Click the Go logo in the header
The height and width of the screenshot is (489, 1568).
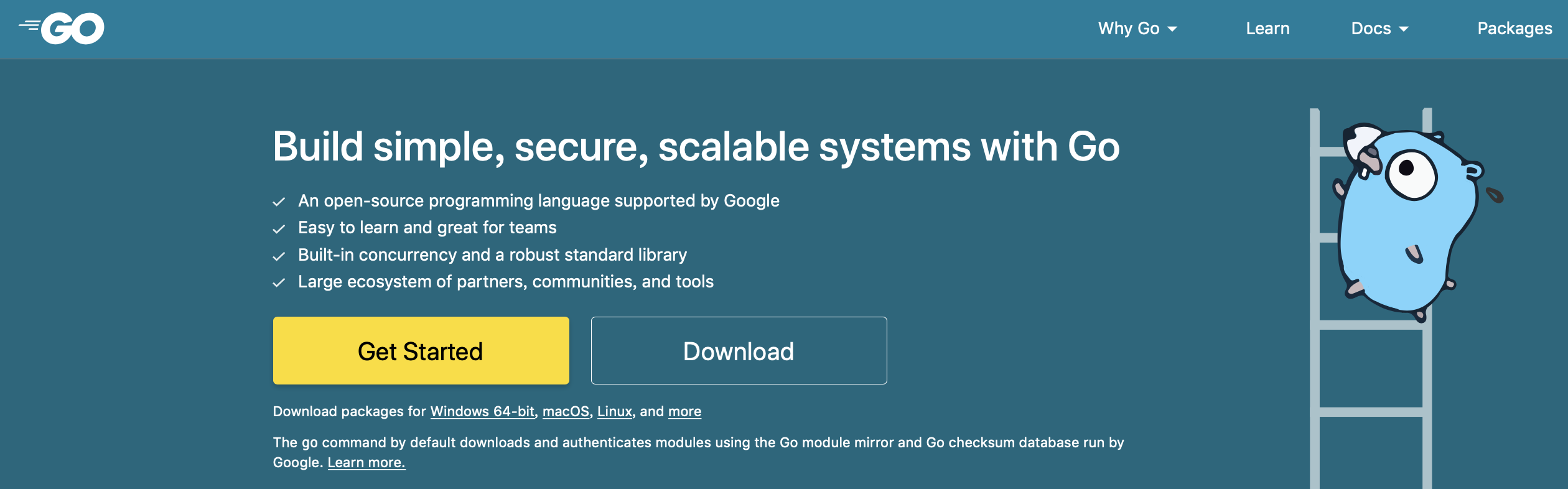click(x=62, y=29)
